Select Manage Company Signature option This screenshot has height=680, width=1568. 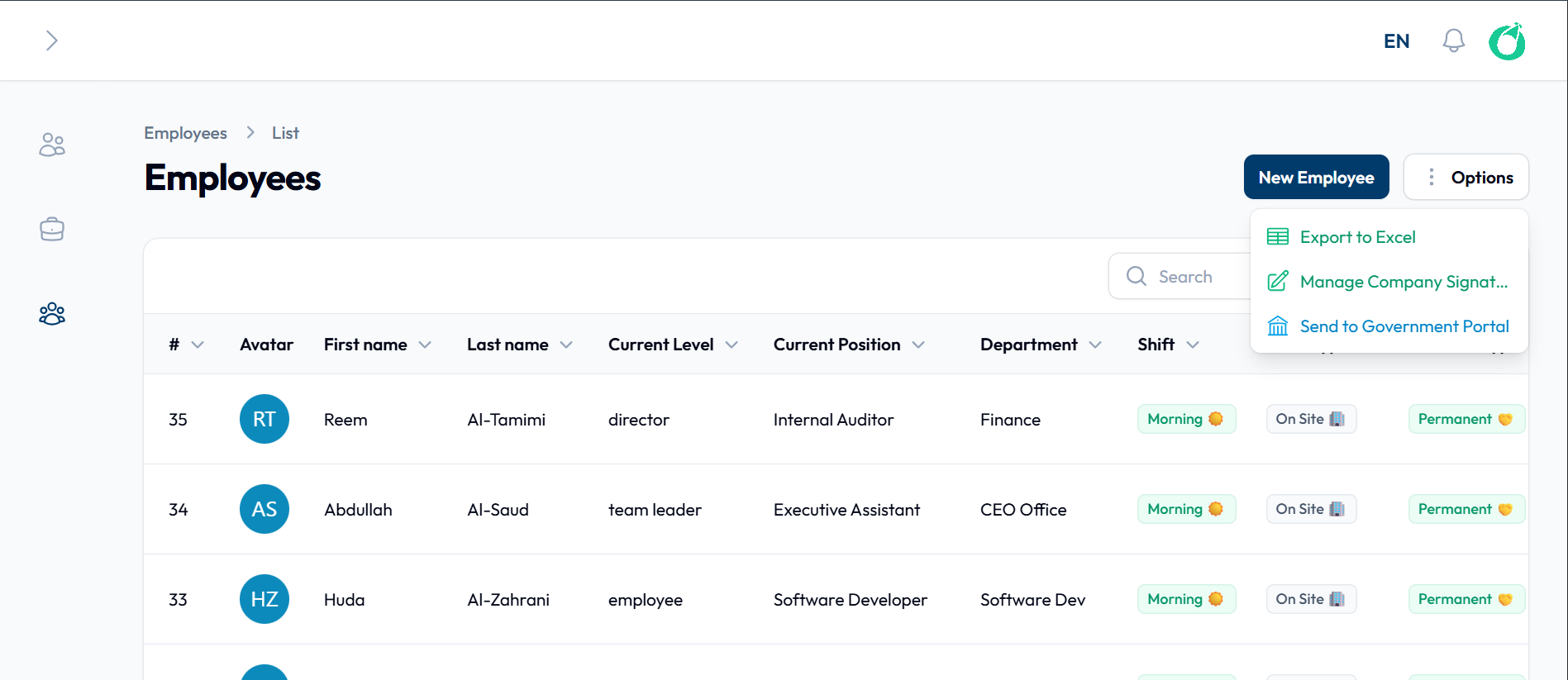1403,282
